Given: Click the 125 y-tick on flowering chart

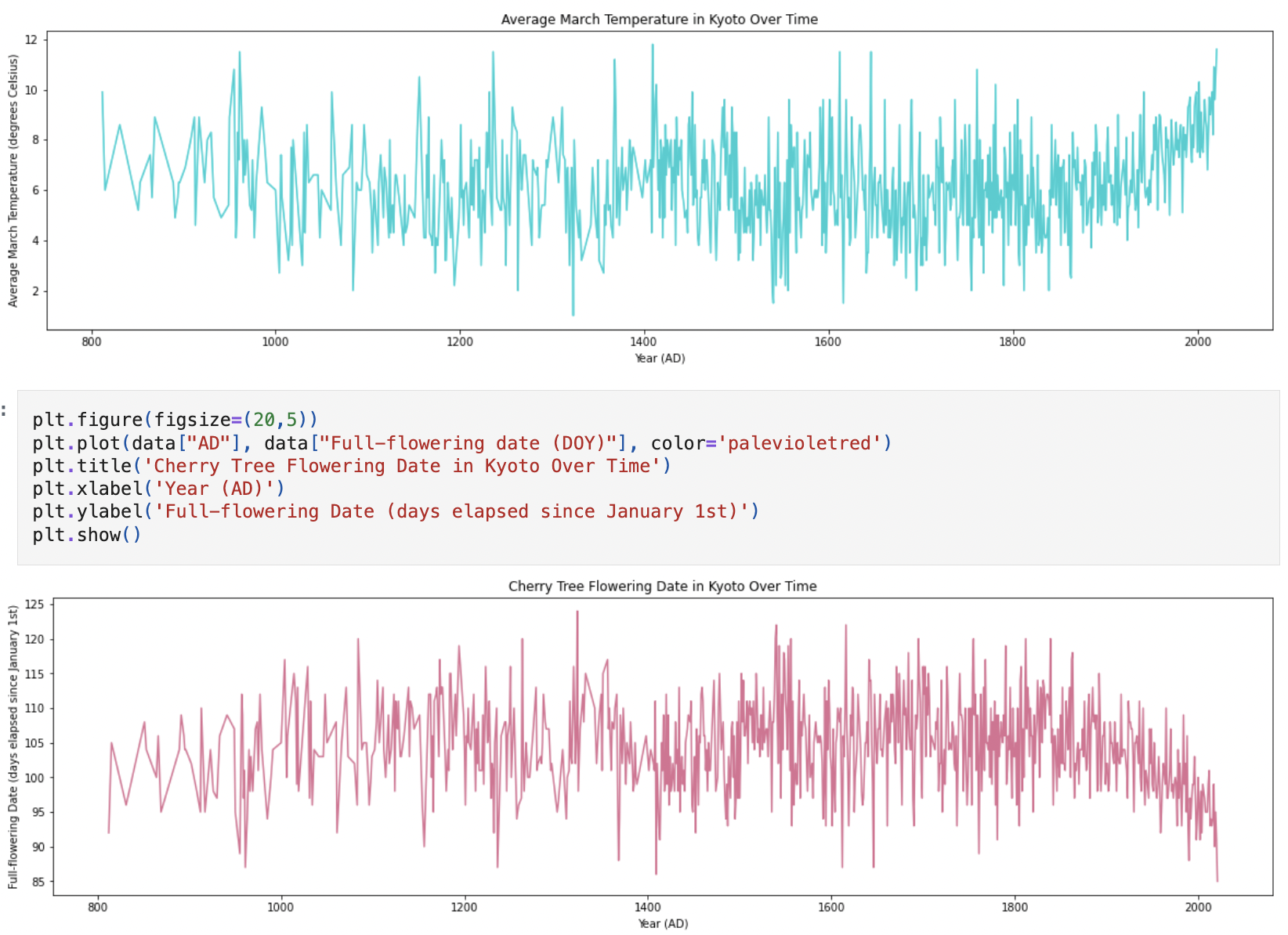Looking at the screenshot, I should tap(34, 605).
